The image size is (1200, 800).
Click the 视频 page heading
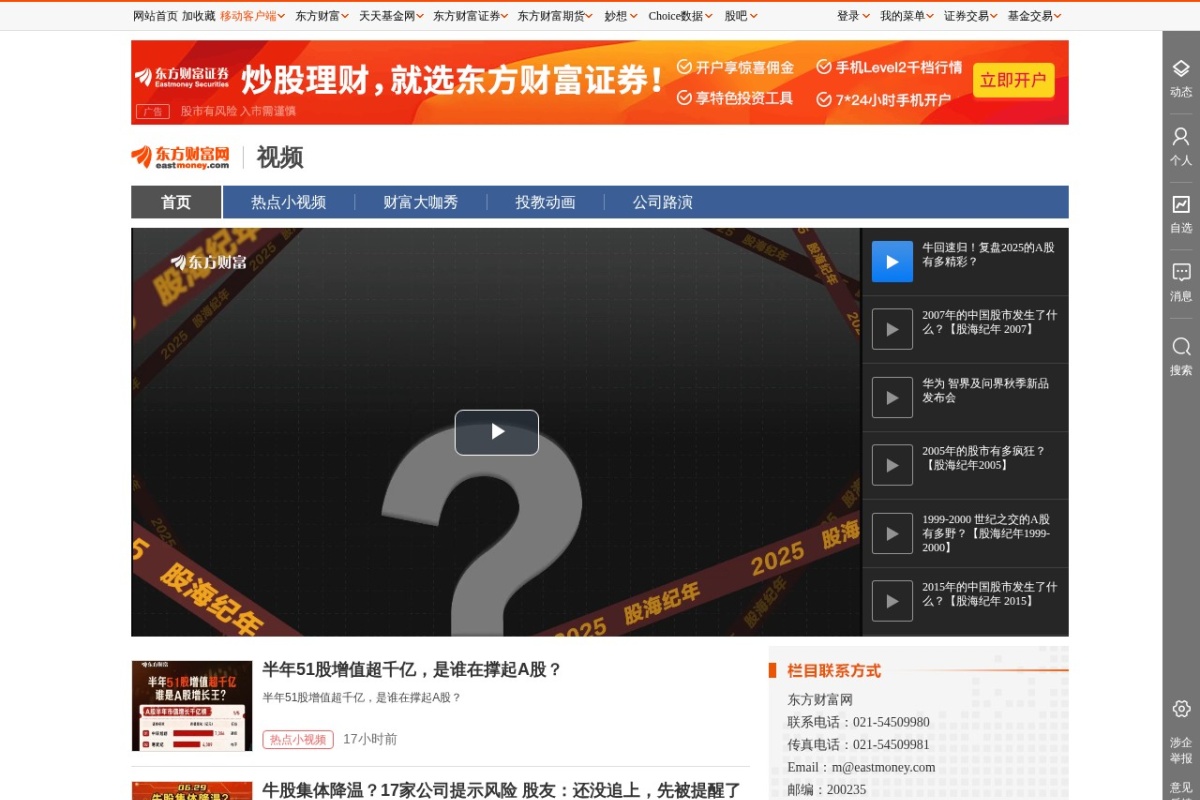pyautogui.click(x=280, y=157)
